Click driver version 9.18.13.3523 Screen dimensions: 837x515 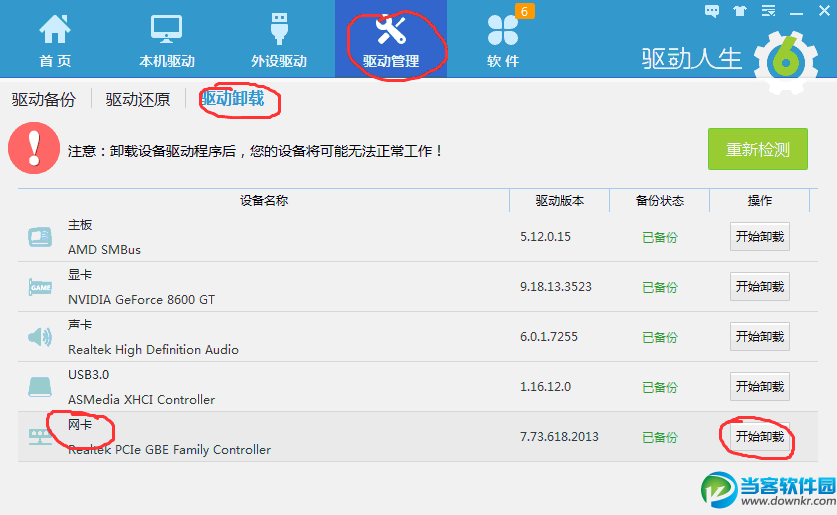(556, 287)
